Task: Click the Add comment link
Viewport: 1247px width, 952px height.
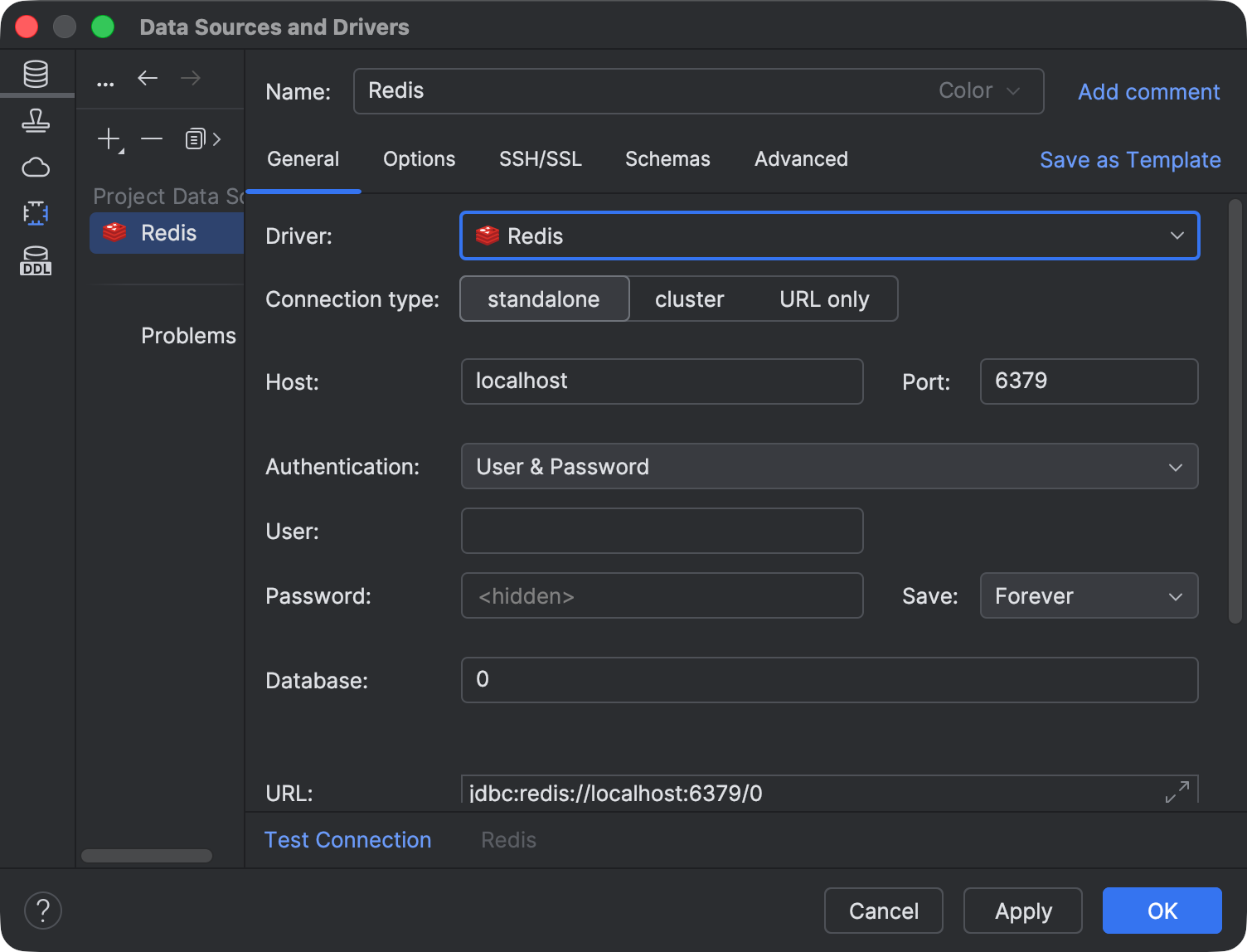Action: pyautogui.click(x=1149, y=92)
